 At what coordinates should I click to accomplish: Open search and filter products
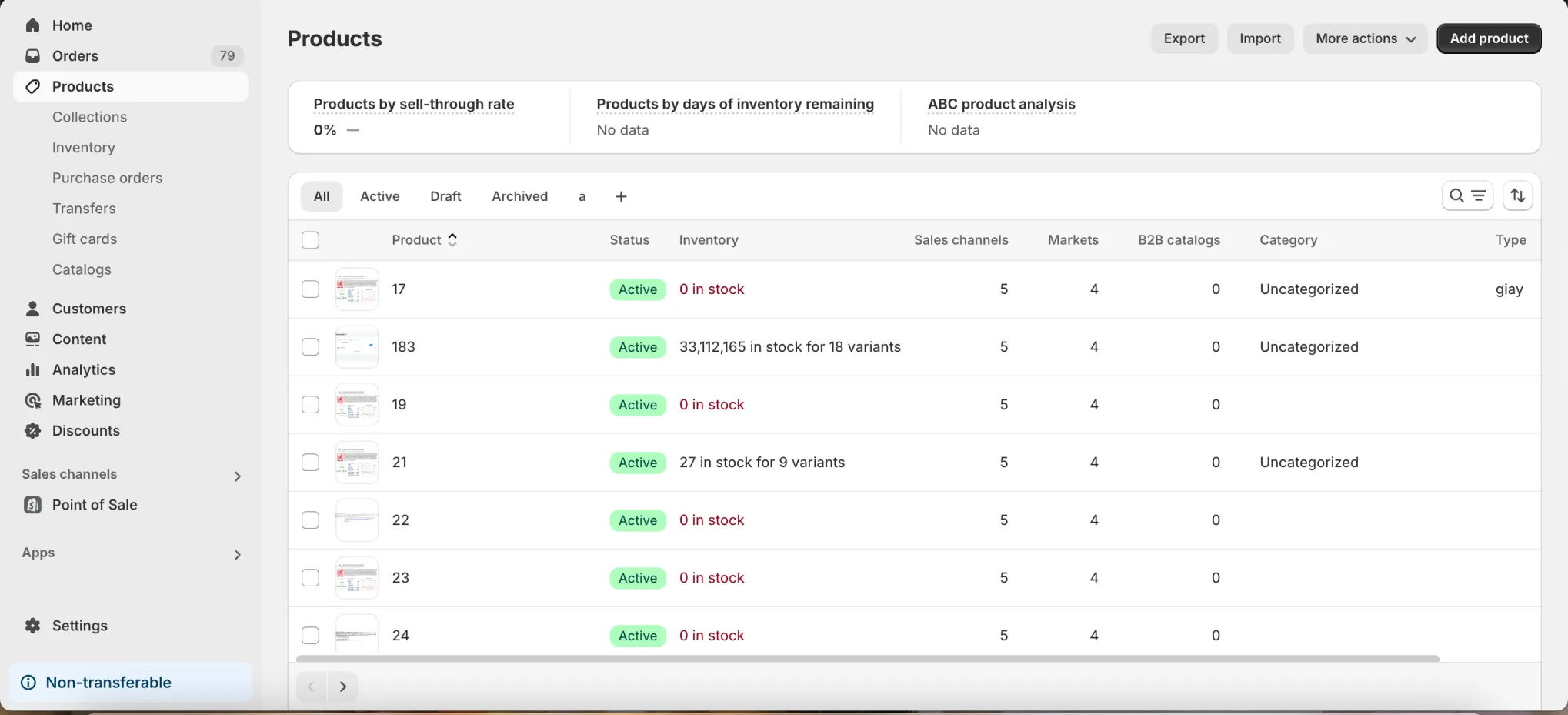[x=1467, y=195]
